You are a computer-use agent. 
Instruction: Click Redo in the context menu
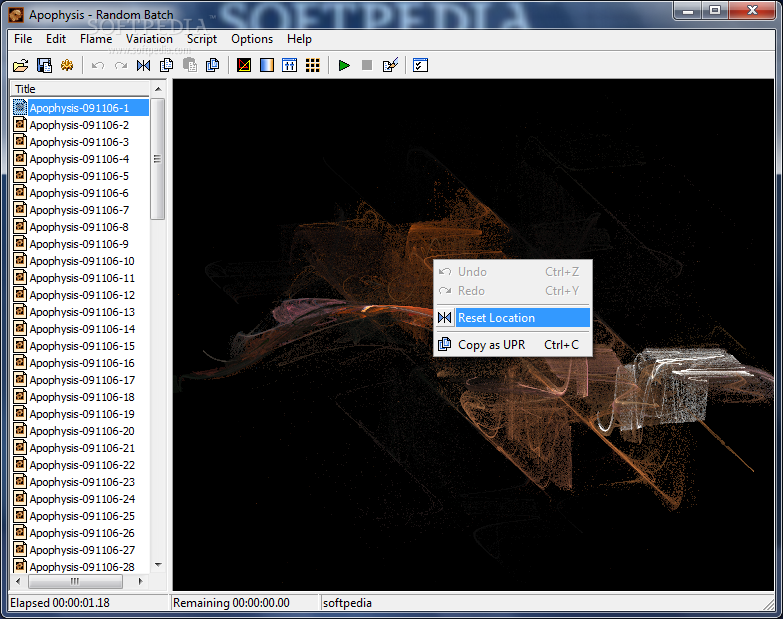(513, 291)
